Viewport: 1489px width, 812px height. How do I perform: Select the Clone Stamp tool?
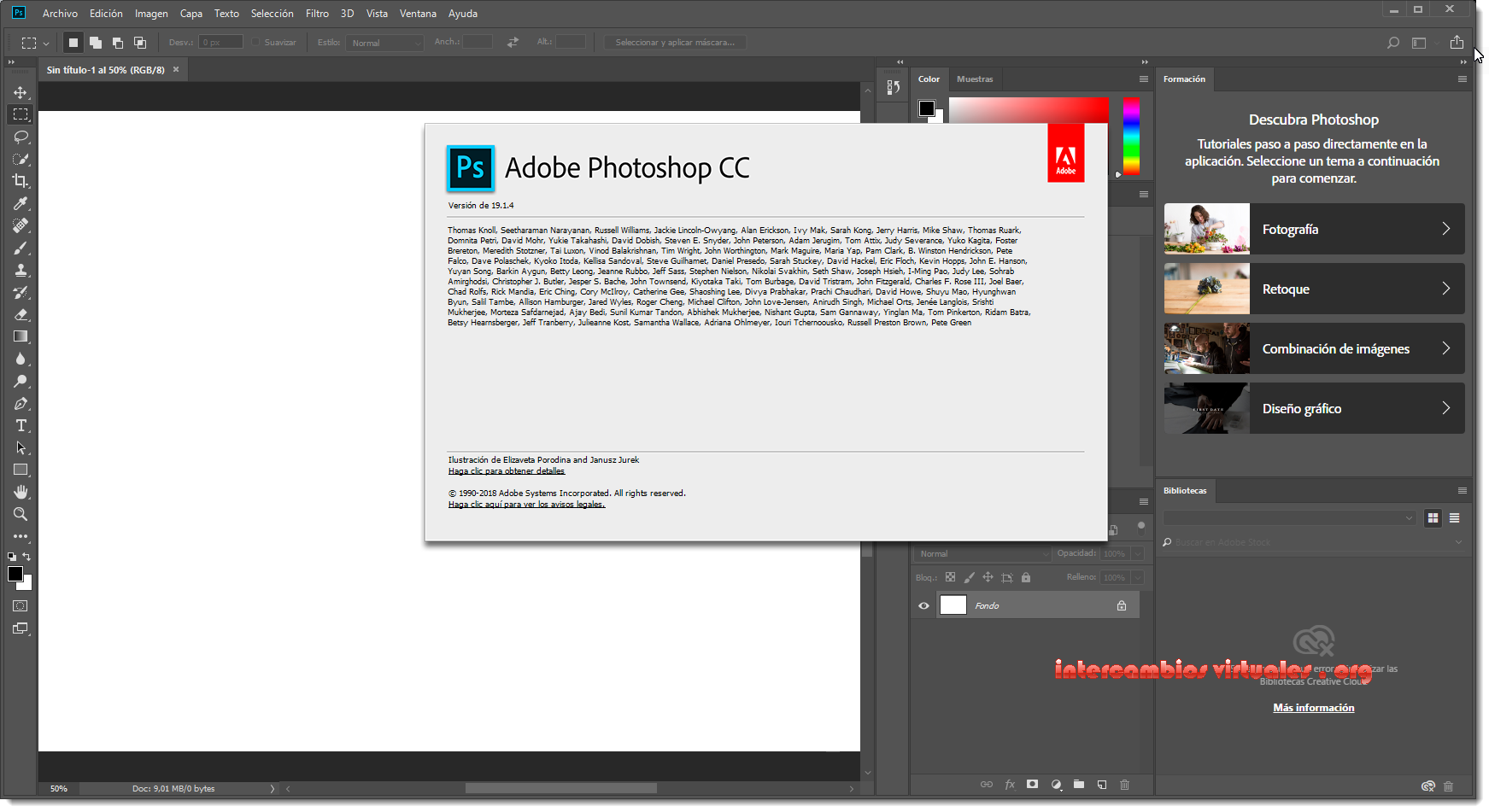click(x=21, y=270)
